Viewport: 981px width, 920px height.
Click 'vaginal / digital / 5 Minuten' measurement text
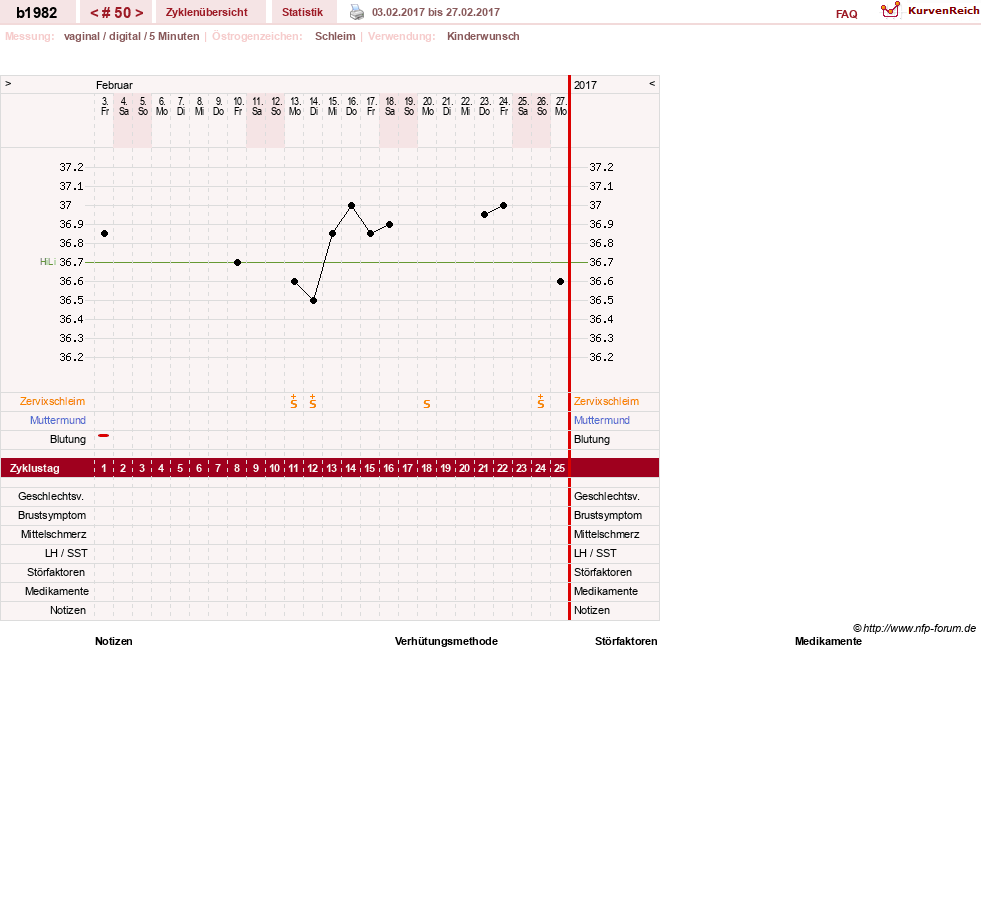131,36
